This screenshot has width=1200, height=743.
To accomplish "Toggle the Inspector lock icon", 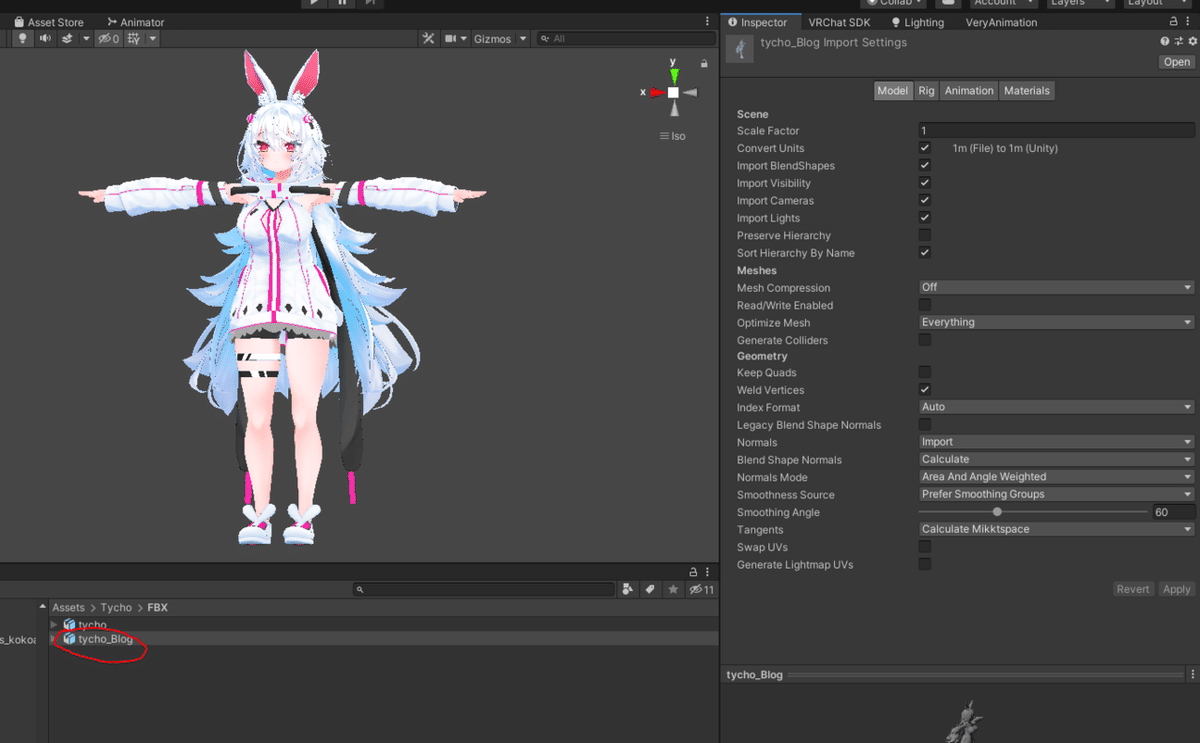I will tap(1176, 22).
